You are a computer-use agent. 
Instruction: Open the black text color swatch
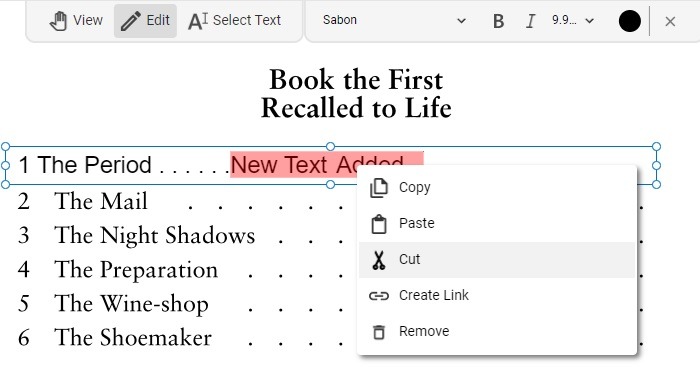click(x=629, y=21)
